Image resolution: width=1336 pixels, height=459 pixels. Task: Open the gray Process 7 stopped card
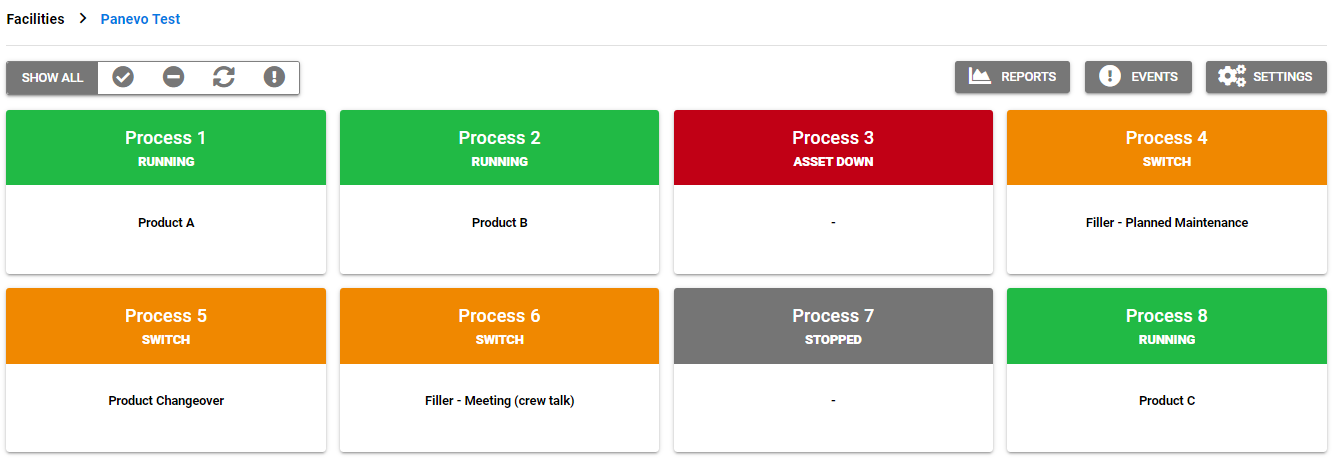(x=833, y=370)
